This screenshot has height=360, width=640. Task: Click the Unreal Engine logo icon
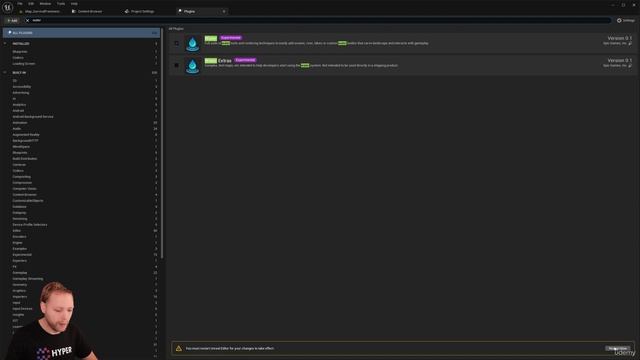coord(7,7)
